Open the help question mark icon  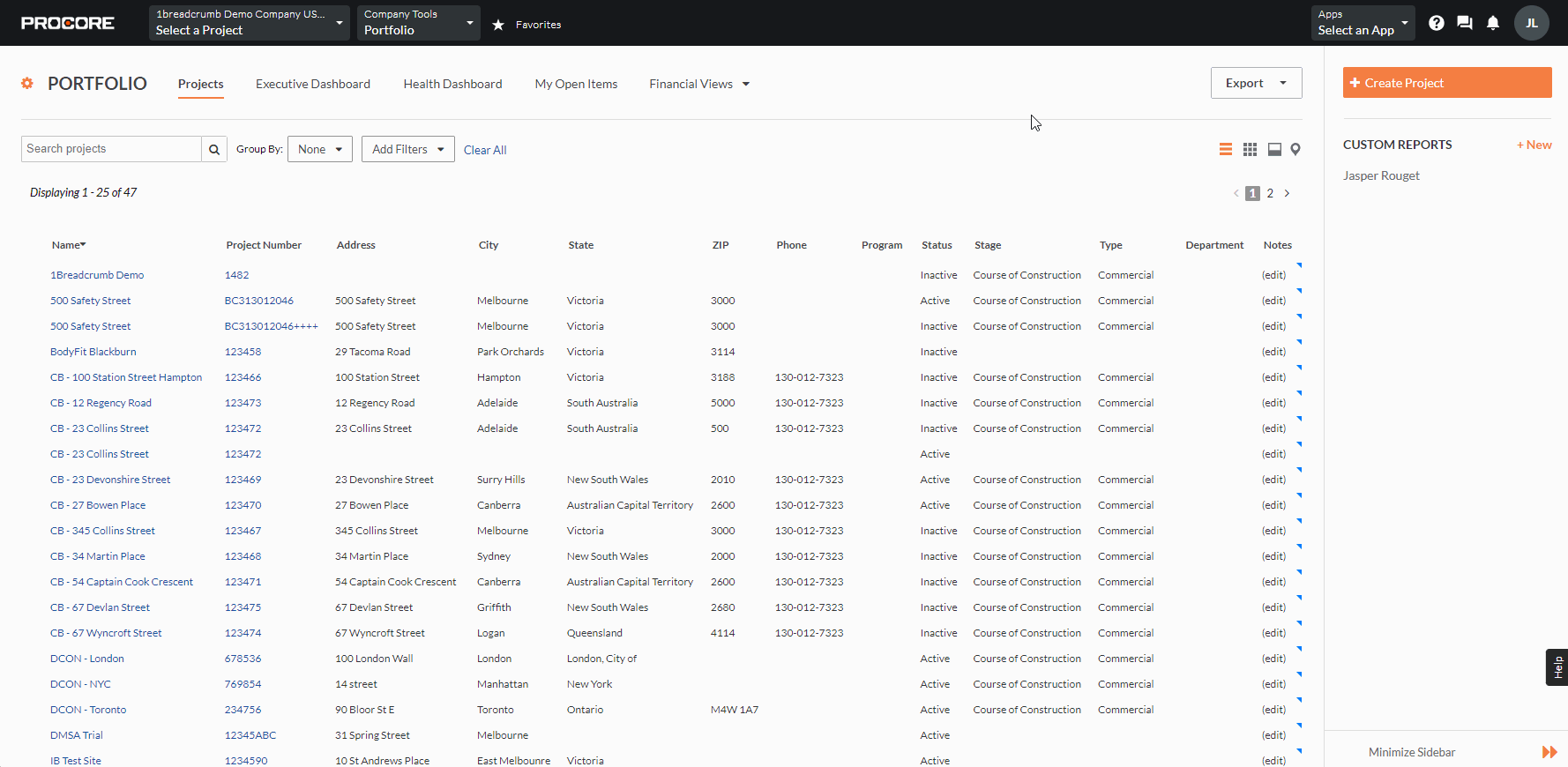[1437, 23]
